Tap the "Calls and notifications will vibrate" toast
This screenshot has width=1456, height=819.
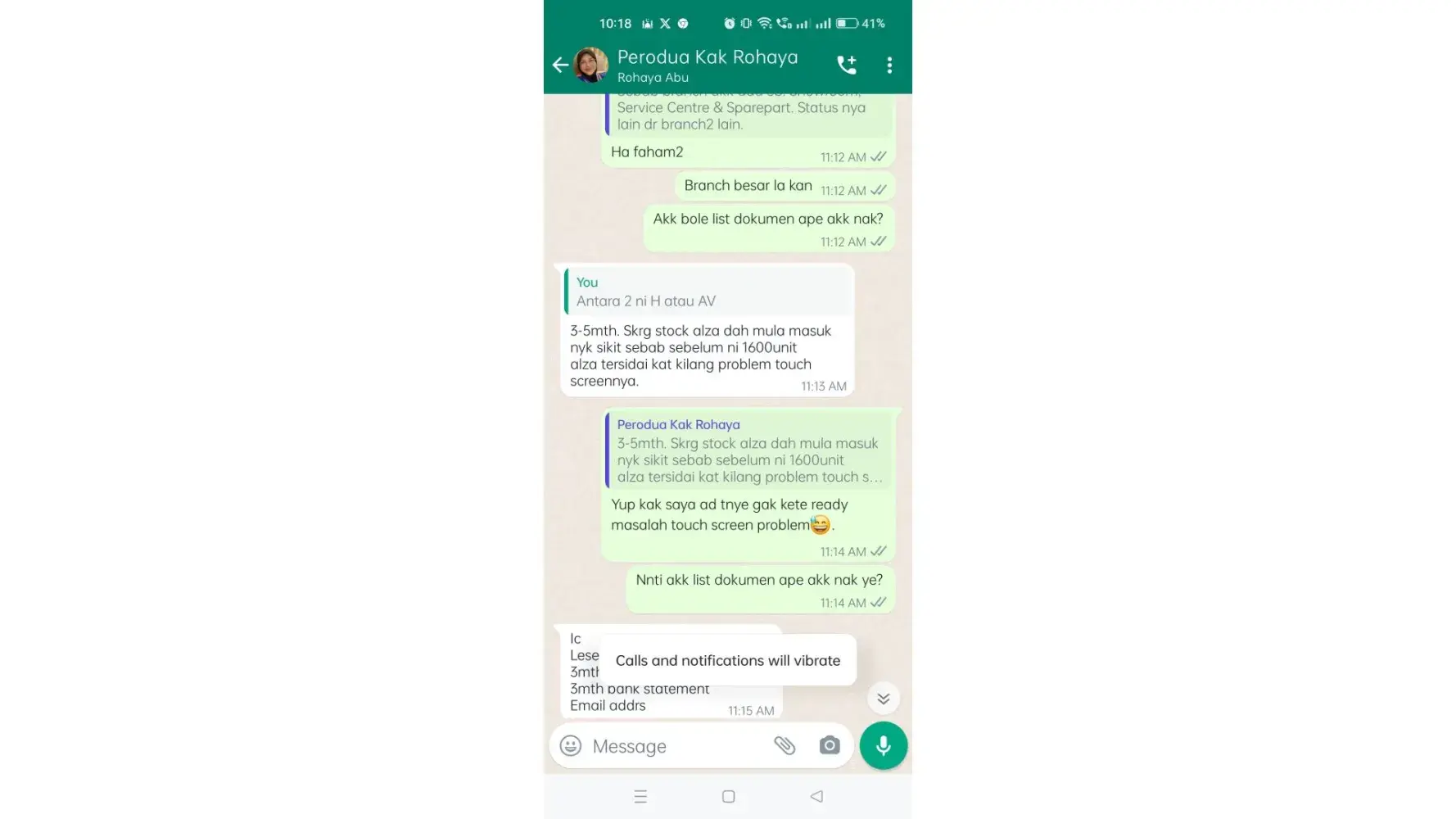(728, 660)
